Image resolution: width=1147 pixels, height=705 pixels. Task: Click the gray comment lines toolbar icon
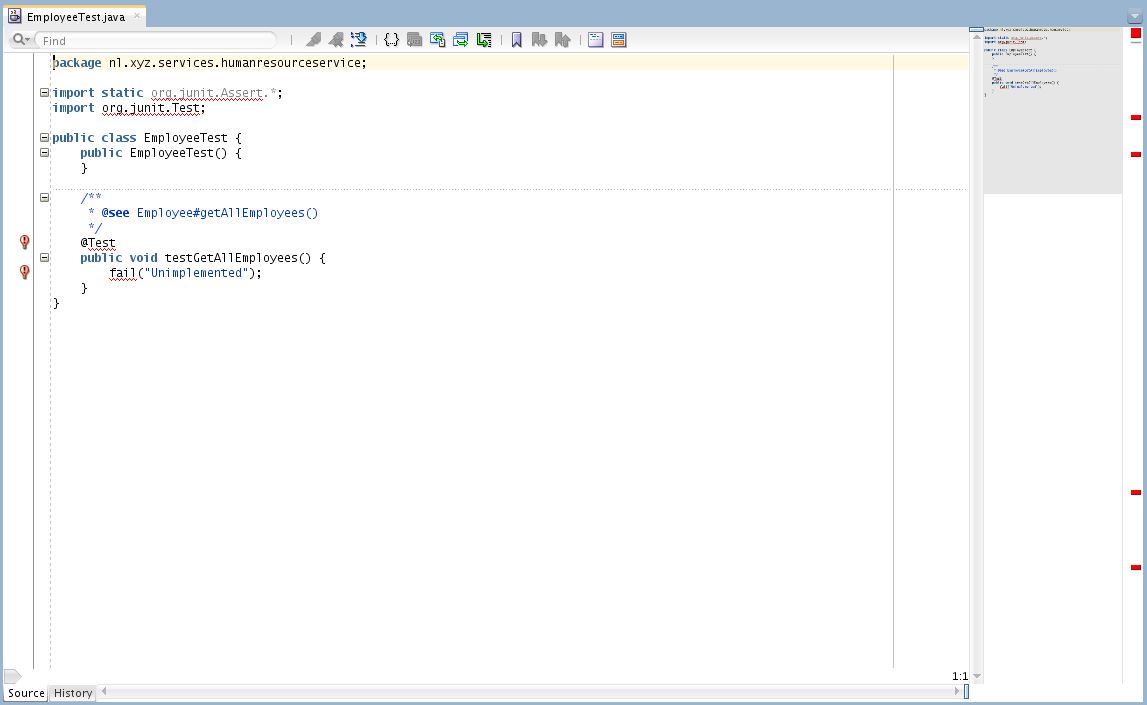pyautogui.click(x=414, y=40)
